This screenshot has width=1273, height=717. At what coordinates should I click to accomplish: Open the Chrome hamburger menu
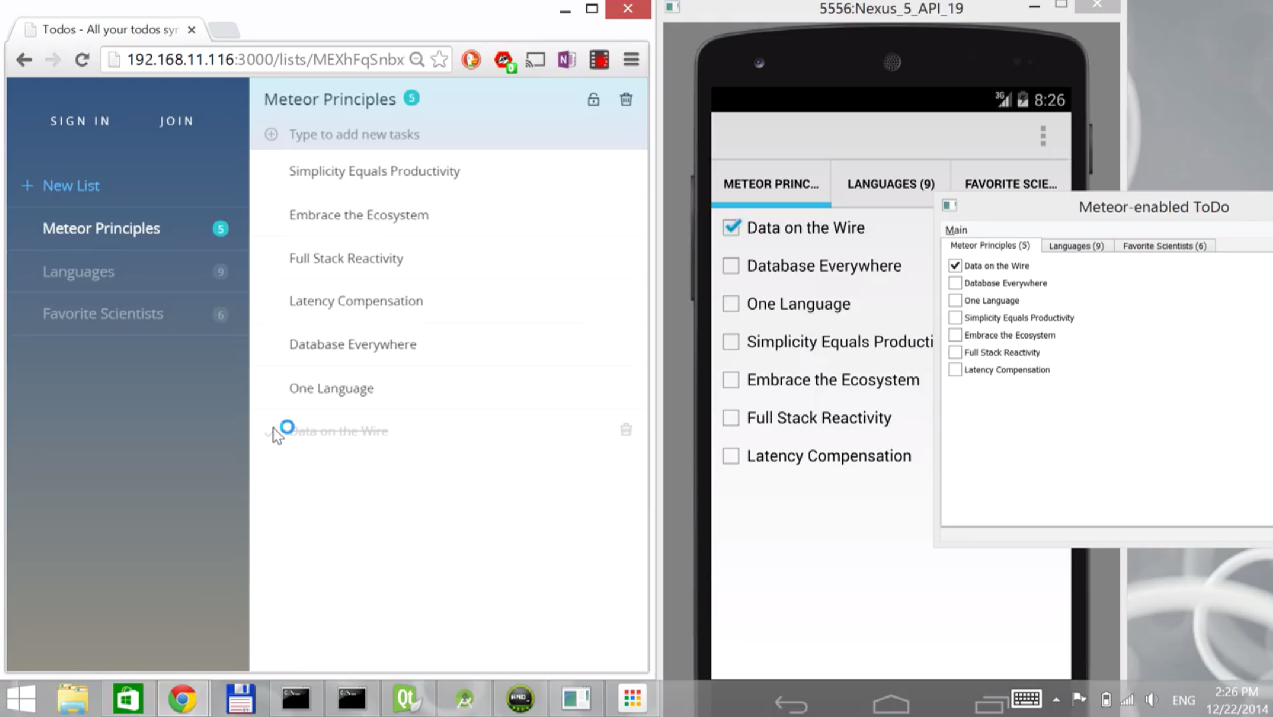pyautogui.click(x=631, y=60)
